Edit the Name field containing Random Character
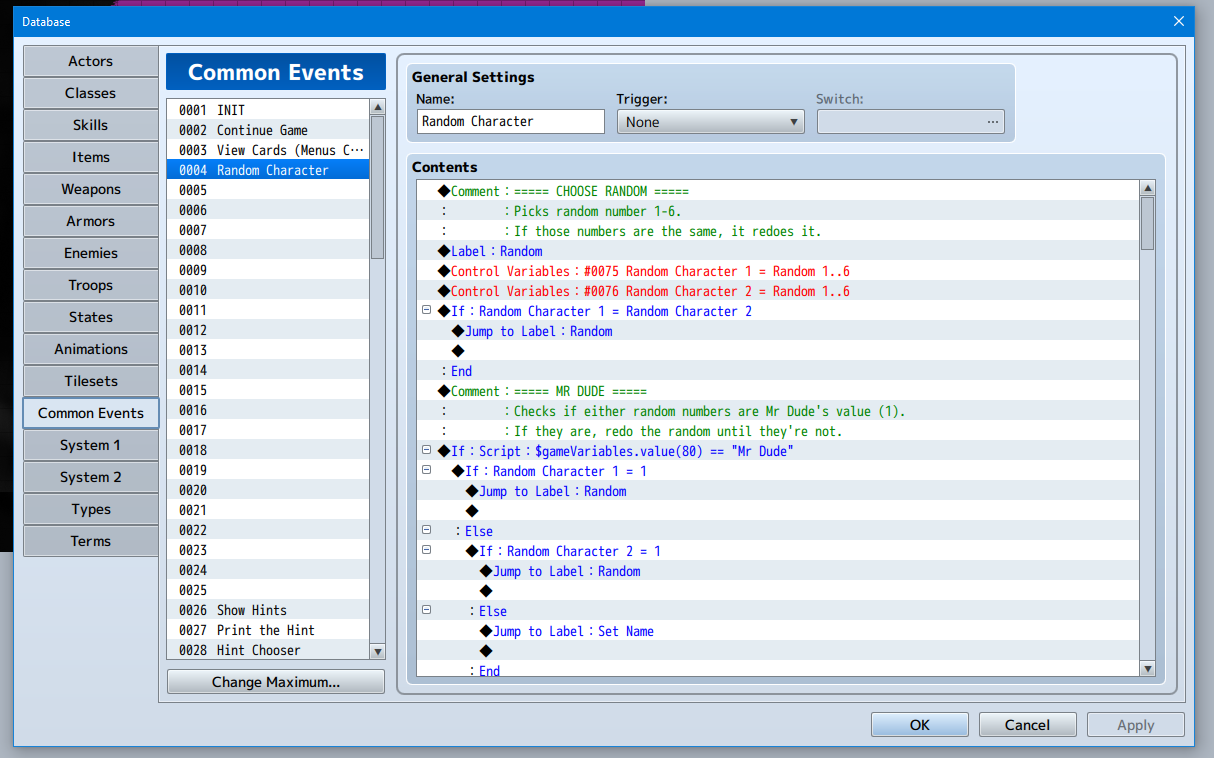Viewport: 1214px width, 758px height. pyautogui.click(x=511, y=121)
